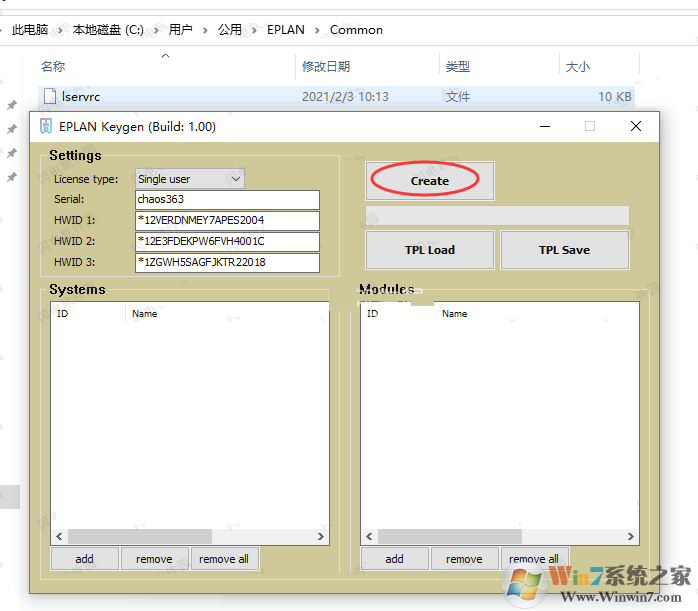The height and width of the screenshot is (611, 698).
Task: Click into the Serial text field
Action: coord(226,200)
